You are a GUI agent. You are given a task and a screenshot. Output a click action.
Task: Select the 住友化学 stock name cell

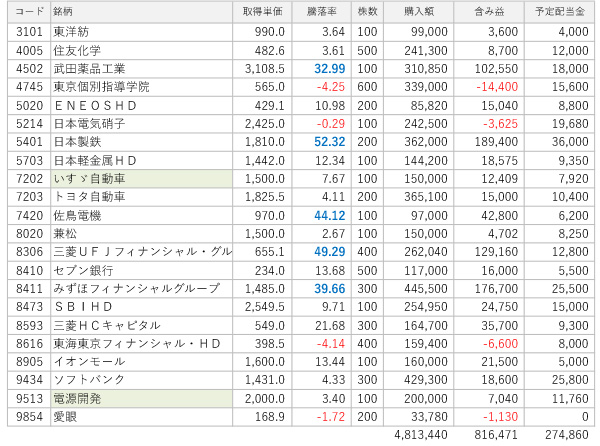142,50
